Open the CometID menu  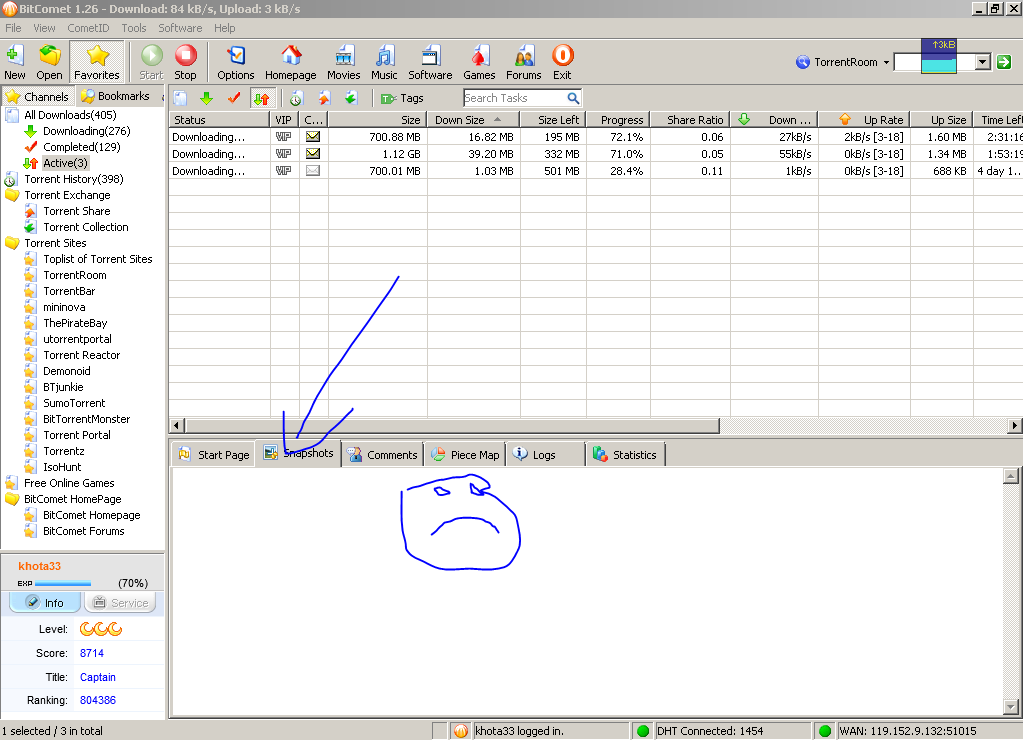coord(88,28)
